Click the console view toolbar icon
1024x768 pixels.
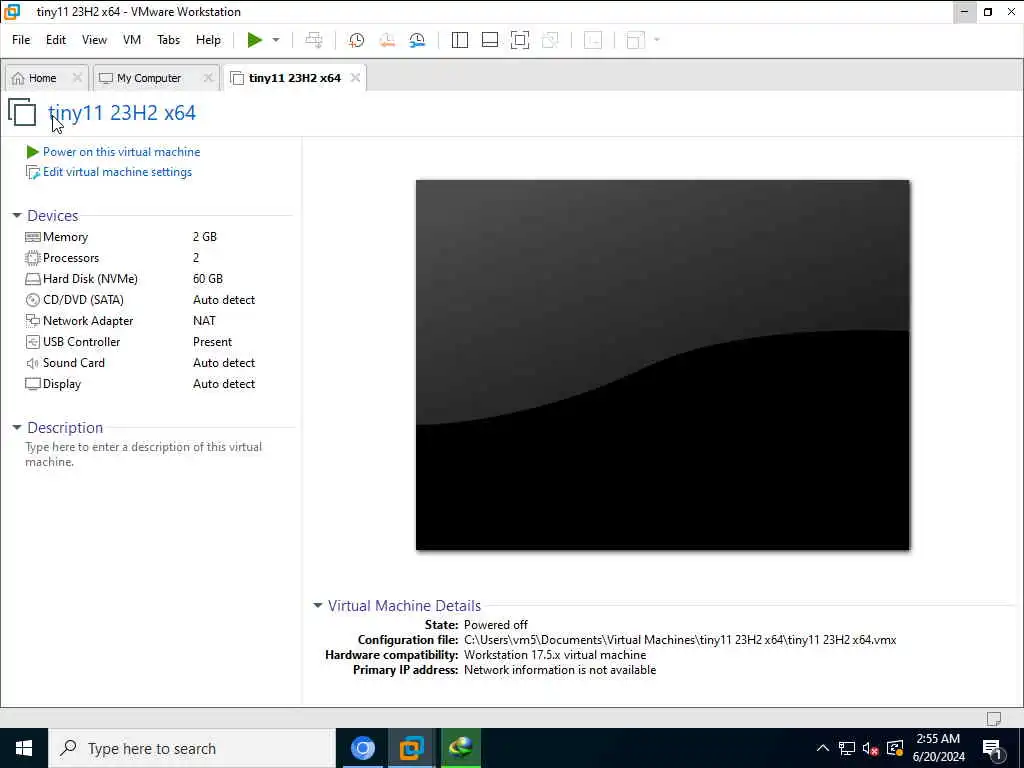[x=593, y=40]
